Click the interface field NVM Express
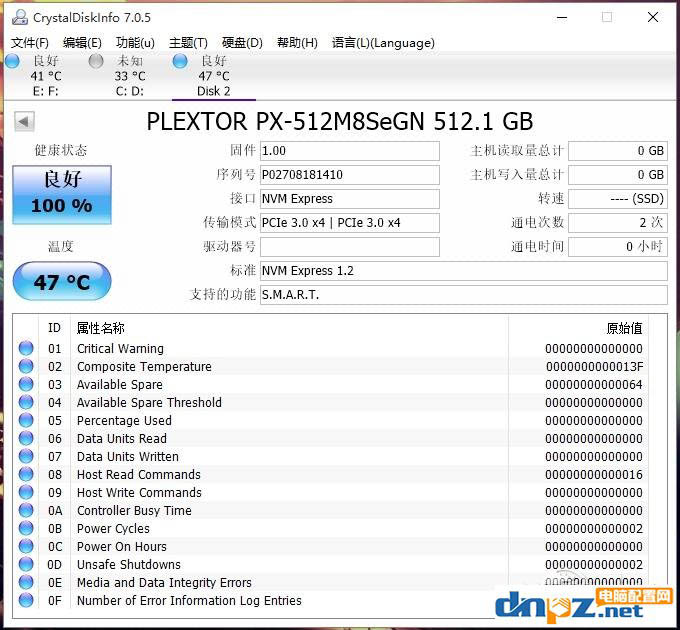This screenshot has width=680, height=630. tap(350, 199)
